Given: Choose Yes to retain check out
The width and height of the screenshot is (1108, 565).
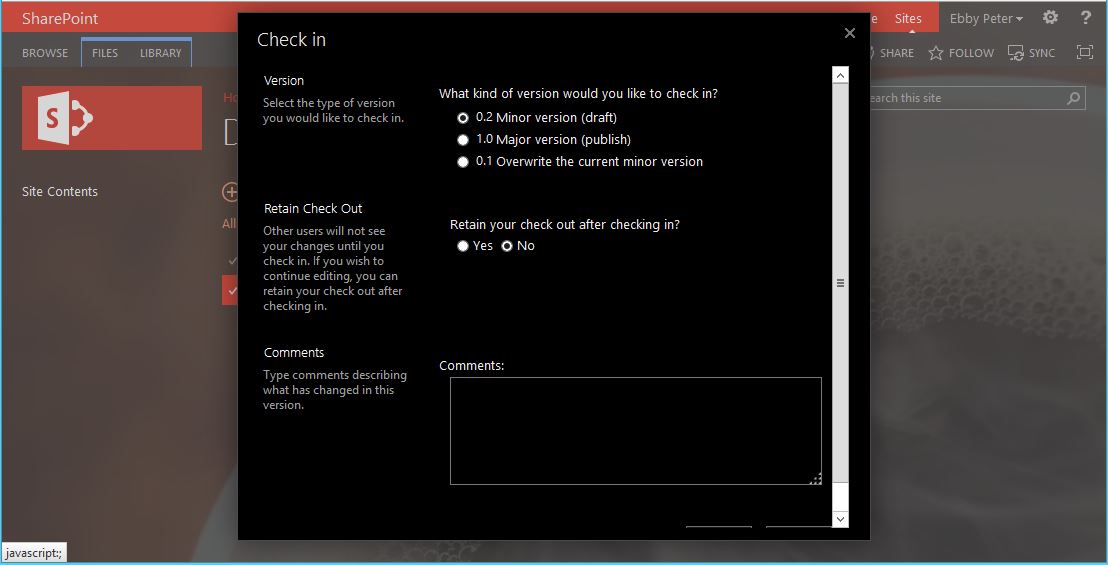Looking at the screenshot, I should pos(463,246).
